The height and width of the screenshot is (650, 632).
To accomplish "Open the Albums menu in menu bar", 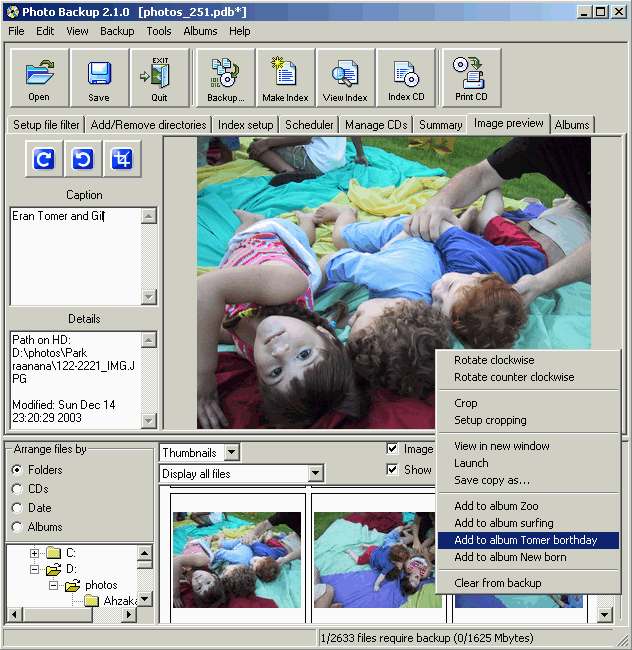I will (x=200, y=31).
